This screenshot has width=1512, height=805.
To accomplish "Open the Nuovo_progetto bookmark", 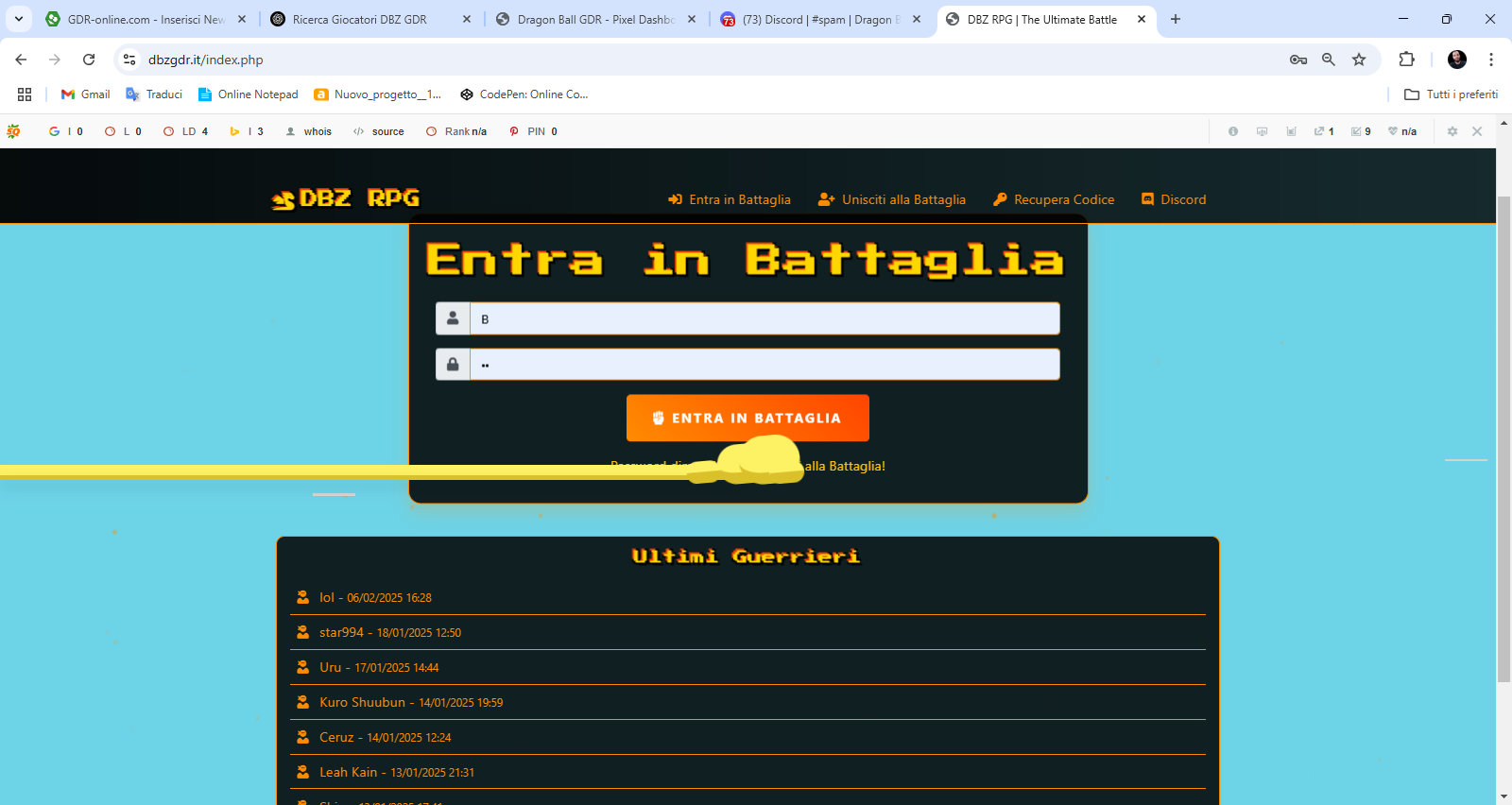I will tap(378, 94).
